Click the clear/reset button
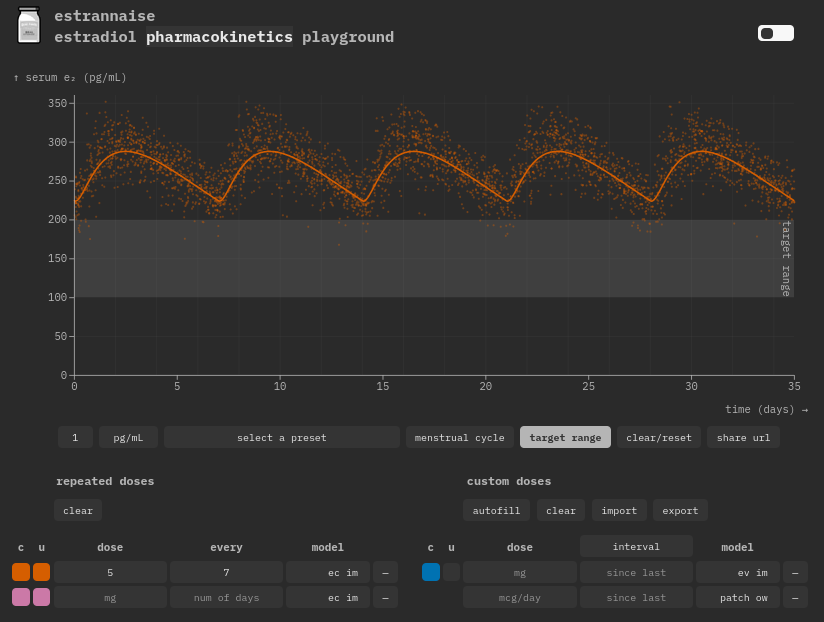824x622 pixels. pyautogui.click(x=659, y=437)
